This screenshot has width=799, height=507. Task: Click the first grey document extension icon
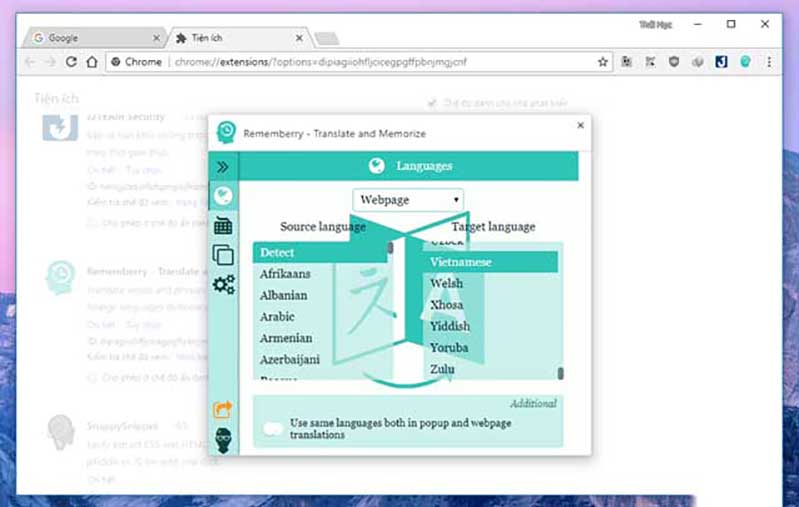point(626,62)
